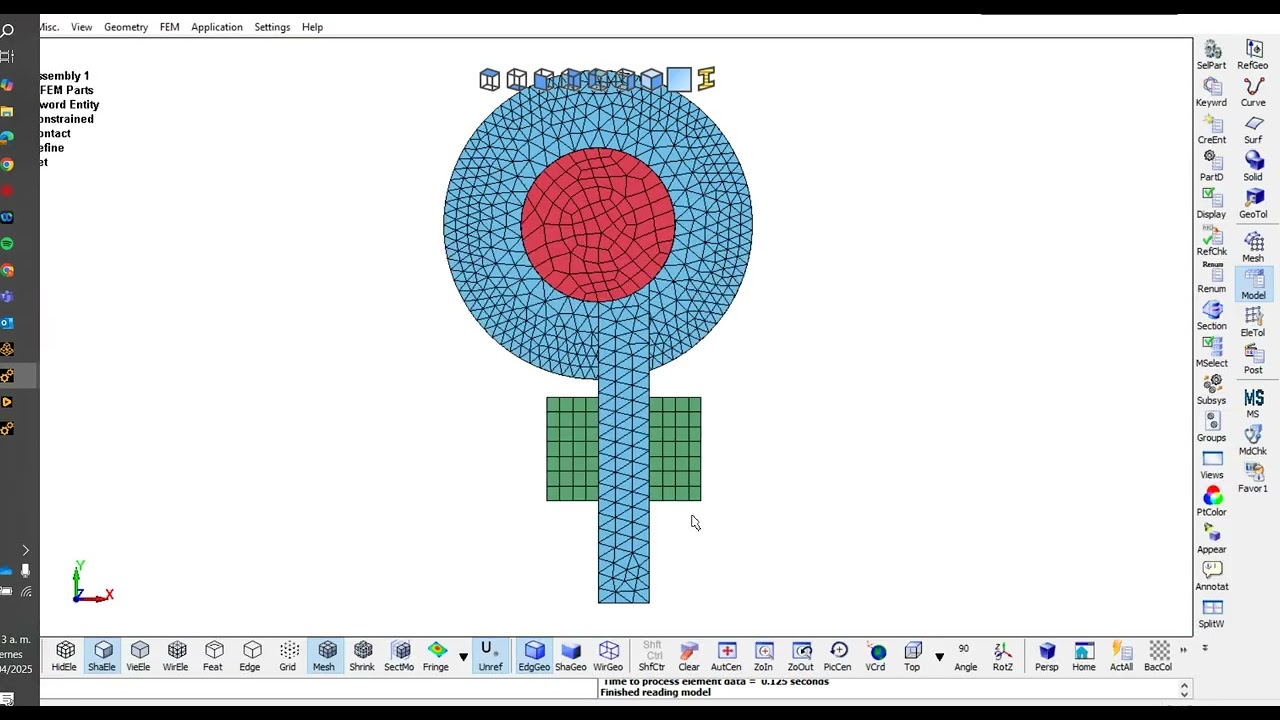This screenshot has height=720, width=1280.
Task: Toggle Unref unreferenced nodes display
Action: [490, 657]
